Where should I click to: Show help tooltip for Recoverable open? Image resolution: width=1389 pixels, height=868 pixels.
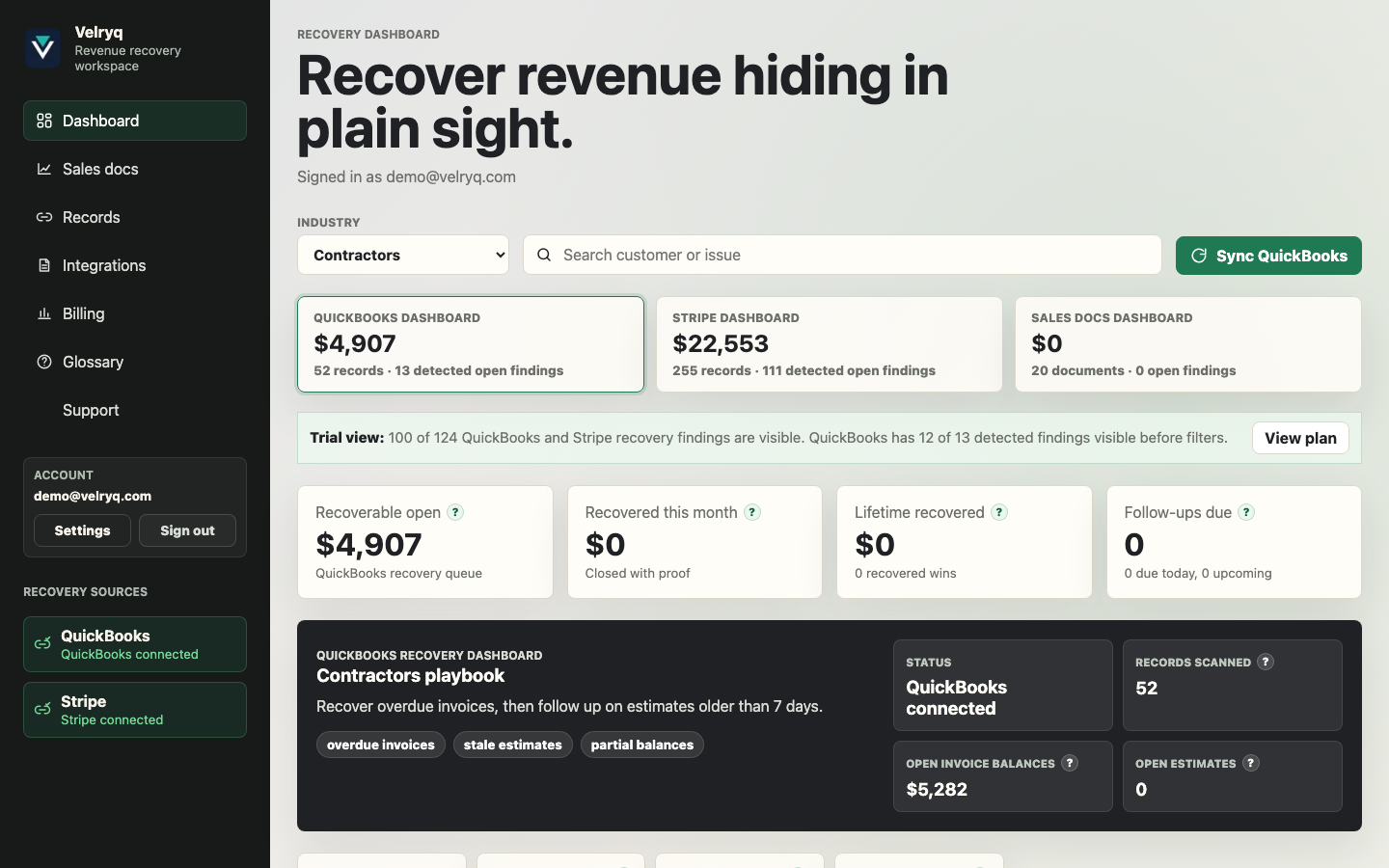pyautogui.click(x=455, y=512)
